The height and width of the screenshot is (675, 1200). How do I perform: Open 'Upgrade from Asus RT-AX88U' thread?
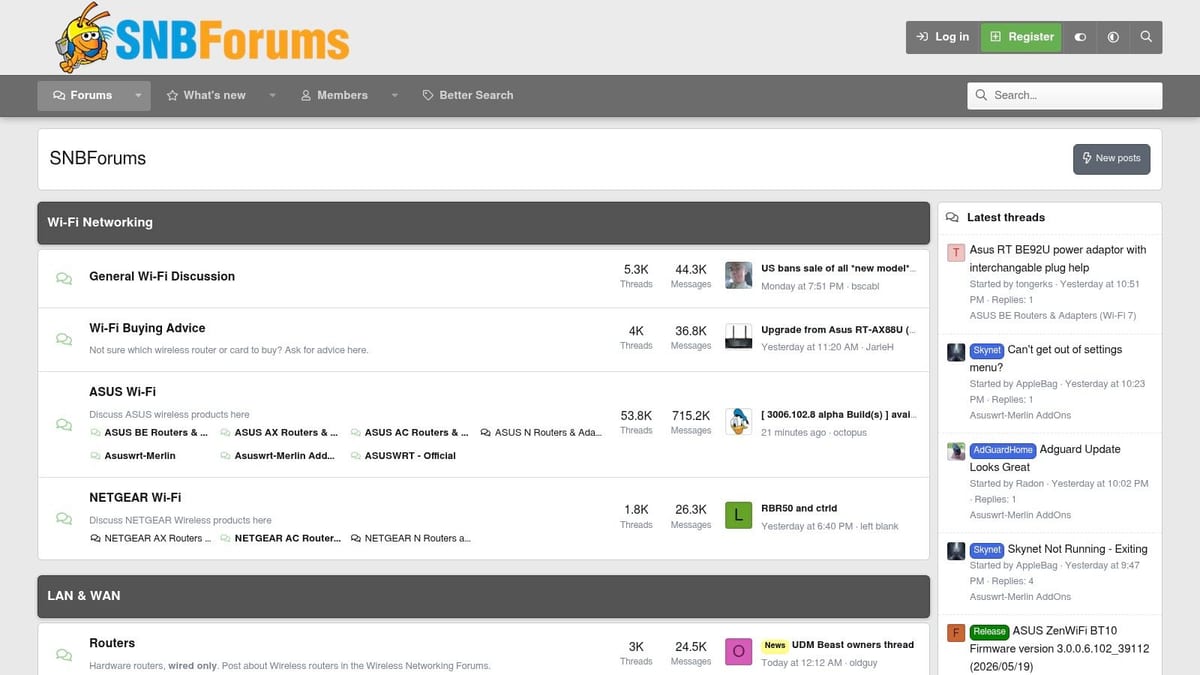tap(838, 330)
